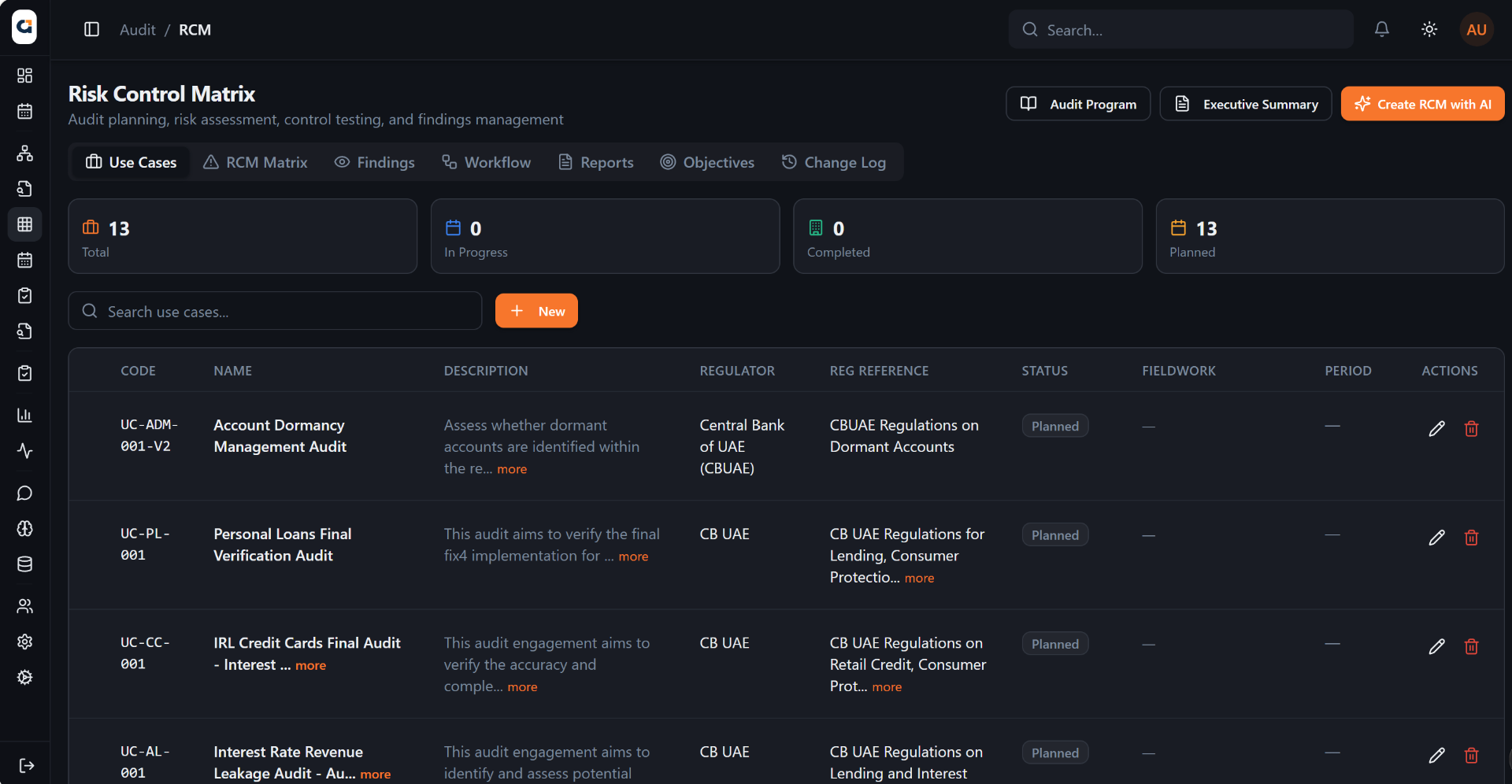The height and width of the screenshot is (784, 1512).
Task: Expand 'more' in Account Dormancy description
Action: point(512,469)
